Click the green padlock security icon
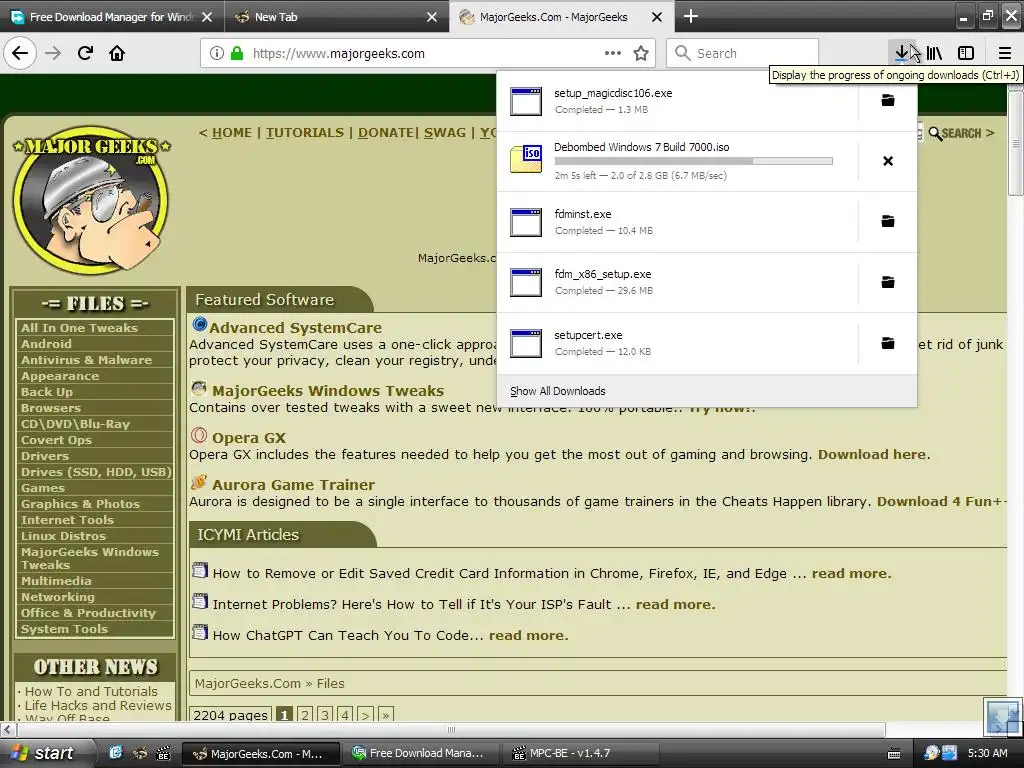This screenshot has height=768, width=1024. (237, 53)
